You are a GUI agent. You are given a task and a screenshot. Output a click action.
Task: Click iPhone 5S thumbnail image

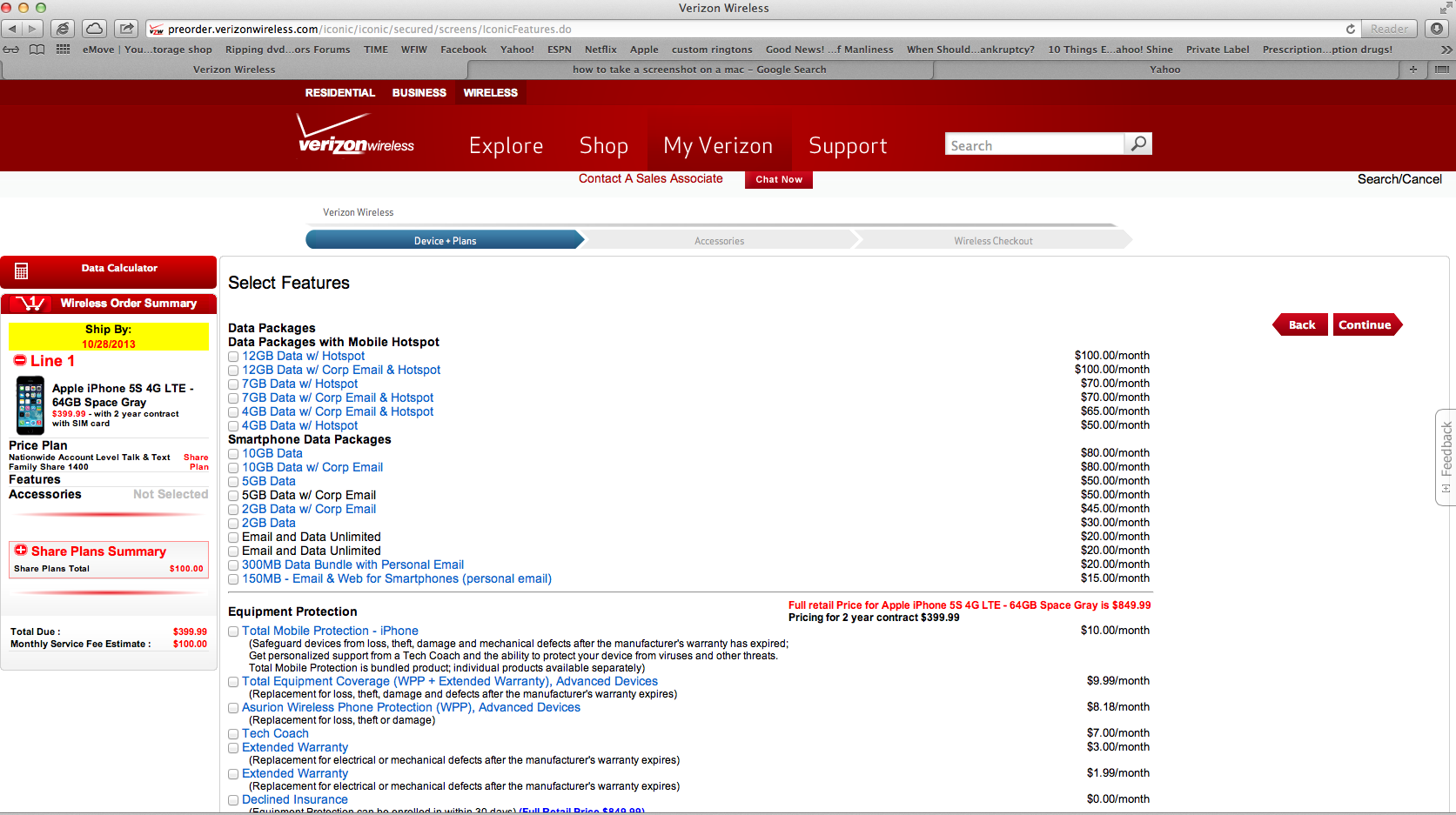pos(30,405)
